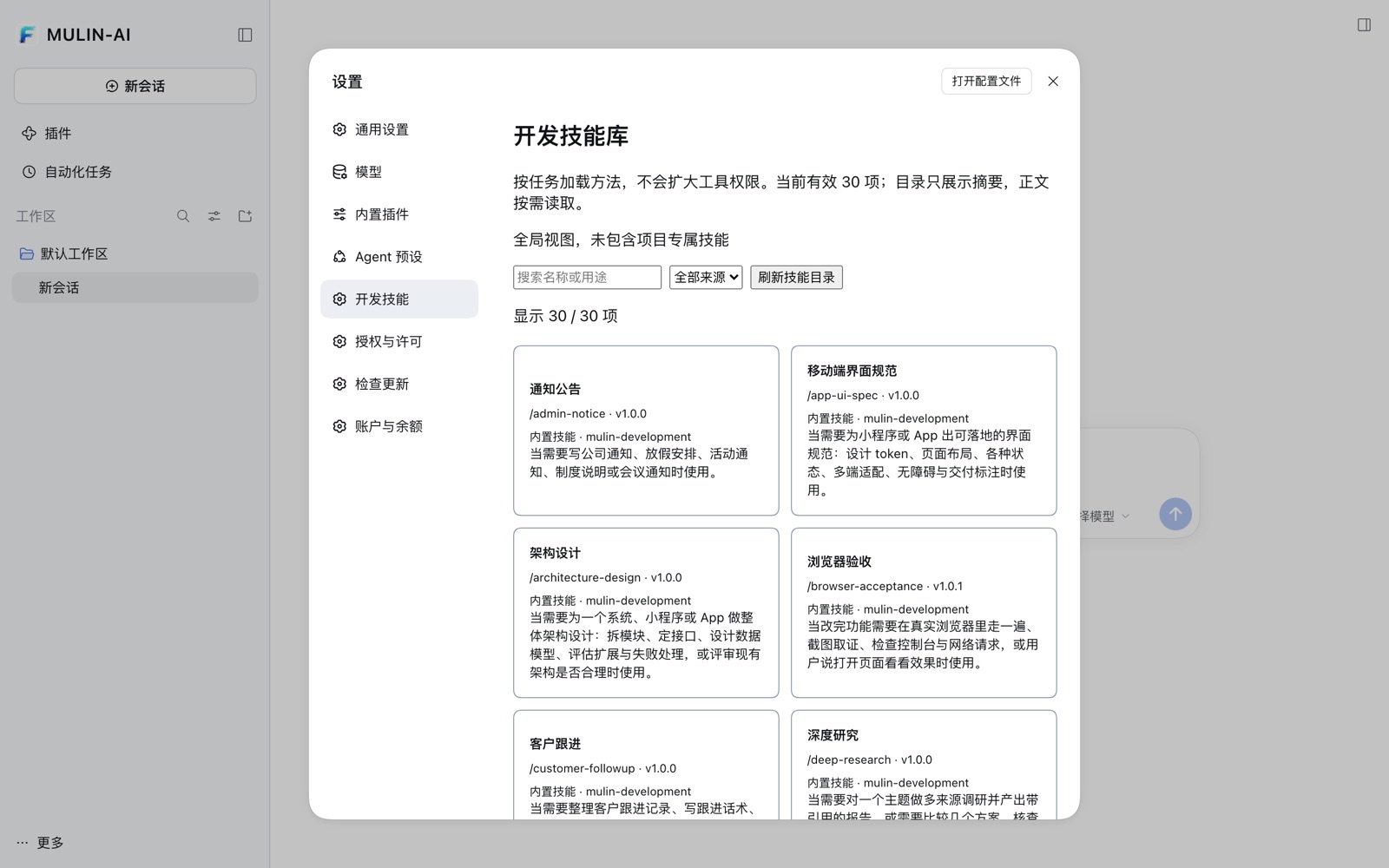This screenshot has width=1389, height=868.
Task: Open the 更多 menu at bottom left
Action: [x=40, y=843]
